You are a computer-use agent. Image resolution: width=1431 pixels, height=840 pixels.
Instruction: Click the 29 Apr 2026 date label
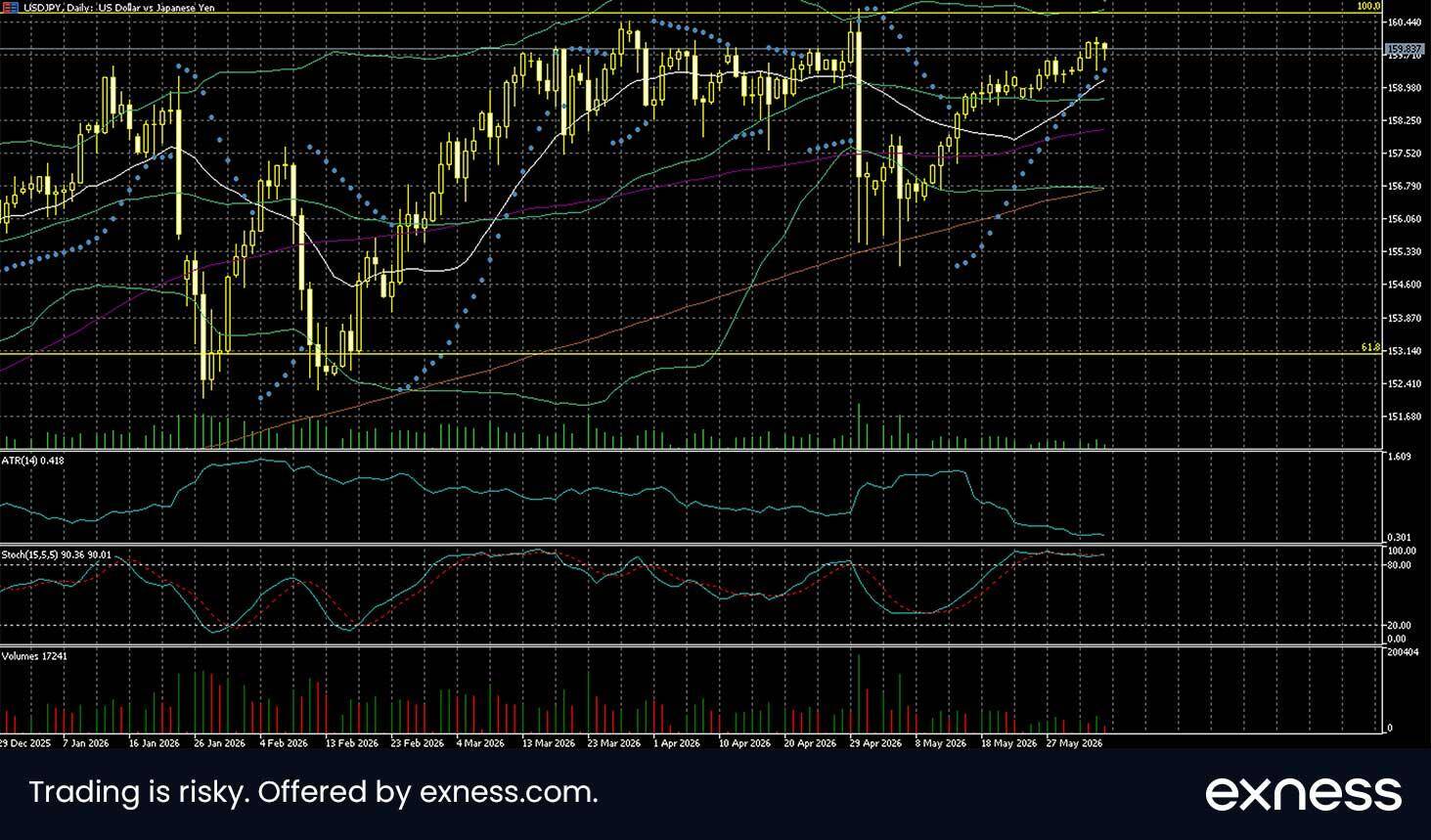point(875,743)
